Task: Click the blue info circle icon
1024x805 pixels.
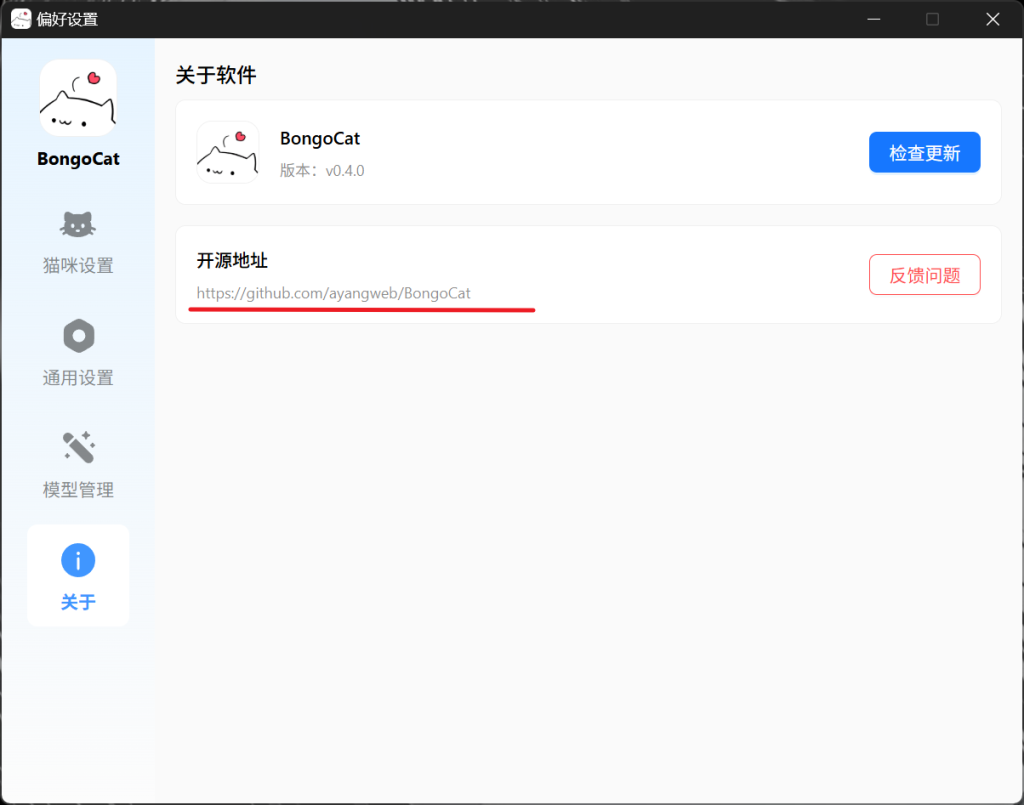Action: pyautogui.click(x=78, y=560)
